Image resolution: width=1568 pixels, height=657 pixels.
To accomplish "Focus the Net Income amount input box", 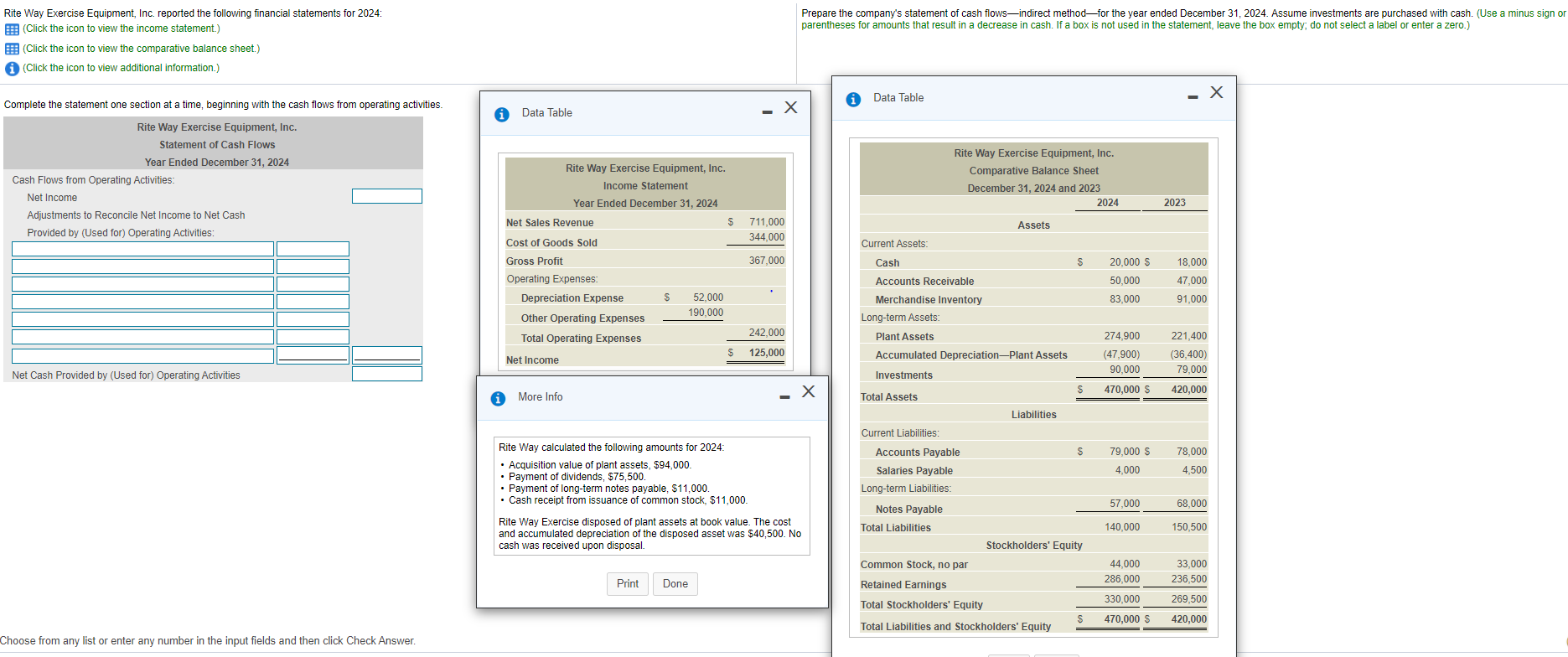I will click(x=387, y=196).
